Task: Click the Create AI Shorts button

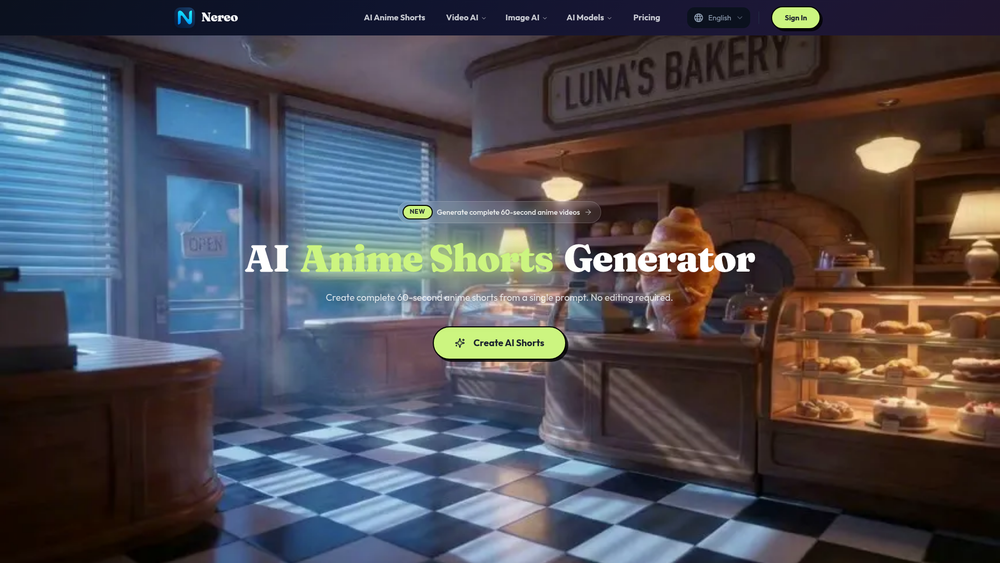Action: pos(499,343)
